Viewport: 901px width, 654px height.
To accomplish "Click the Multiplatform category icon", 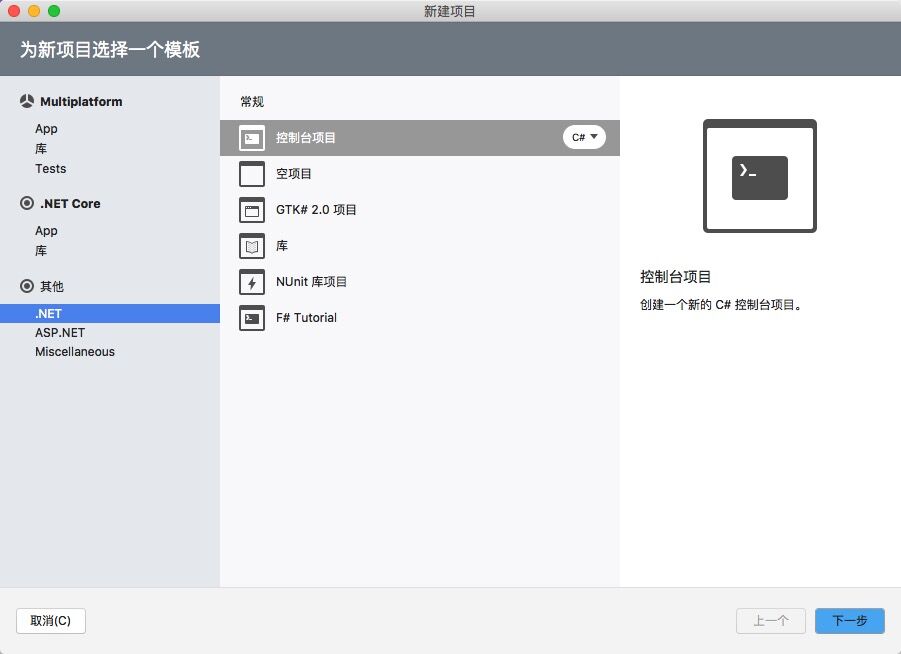I will 26,101.
